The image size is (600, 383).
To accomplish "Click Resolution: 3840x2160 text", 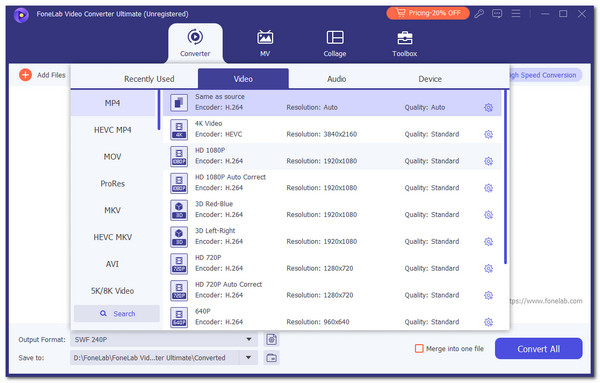I will [x=321, y=134].
